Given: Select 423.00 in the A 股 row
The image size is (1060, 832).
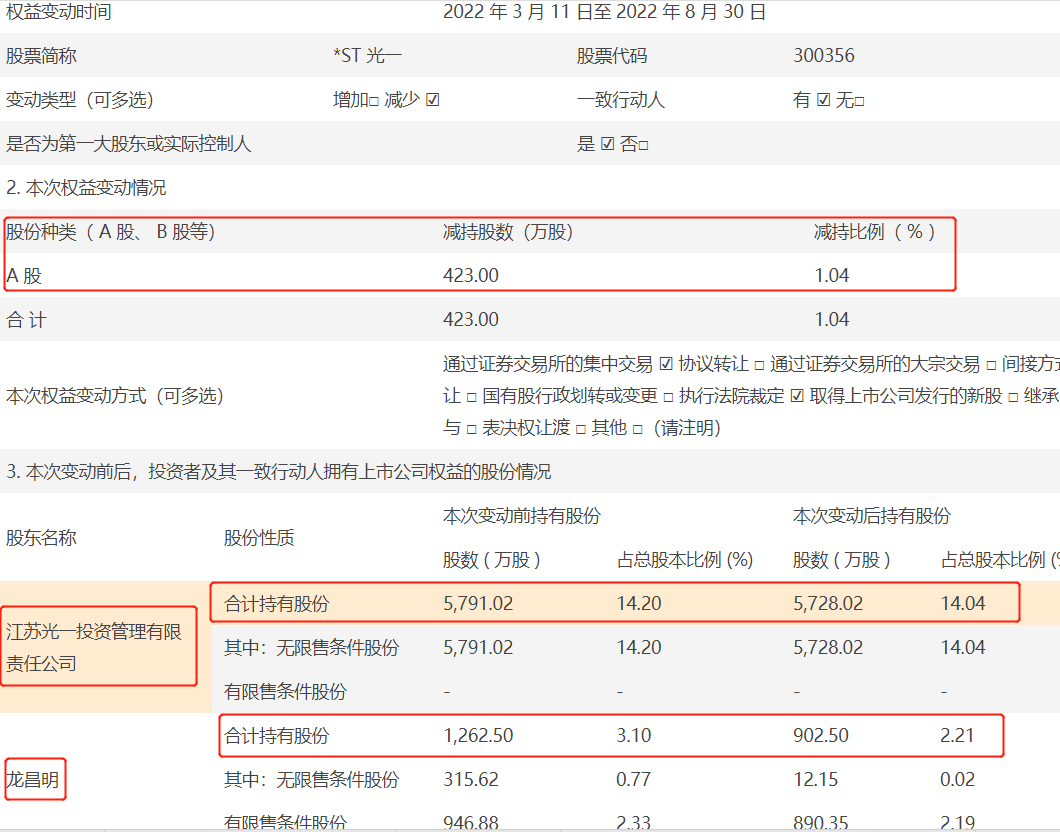Looking at the screenshot, I should 471,276.
